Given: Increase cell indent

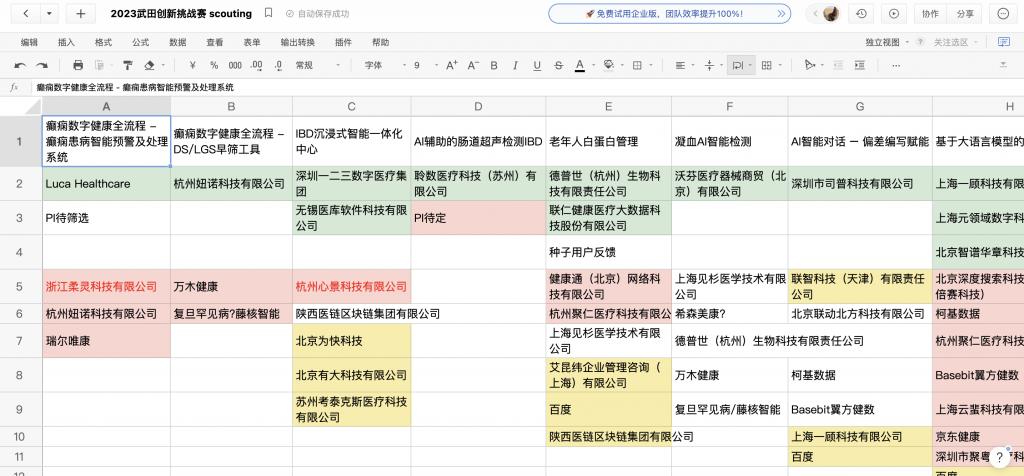Looking at the screenshot, I should pyautogui.click(x=860, y=65).
